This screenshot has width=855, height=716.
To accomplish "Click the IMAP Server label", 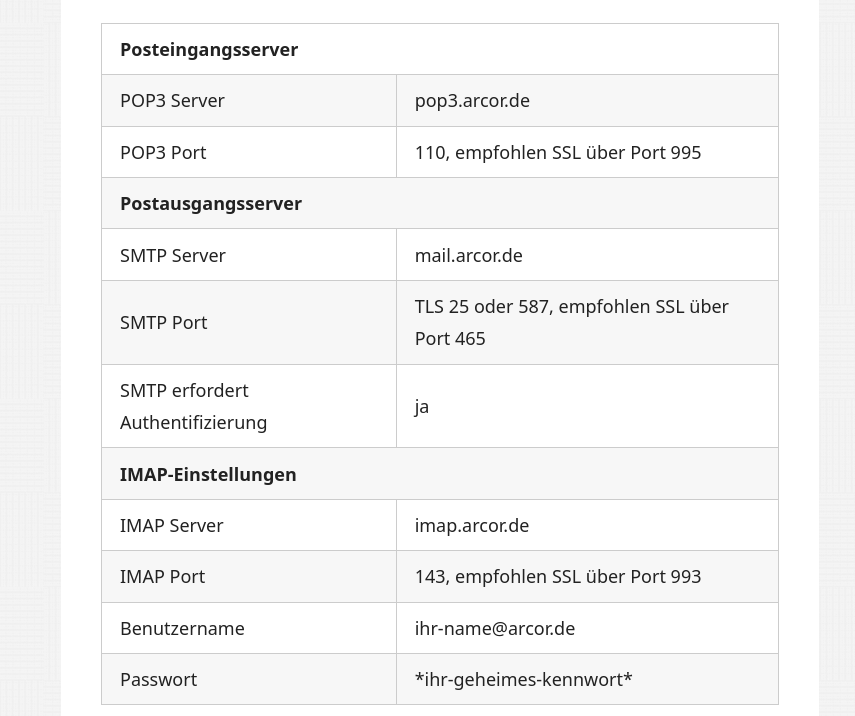I will pos(171,526).
